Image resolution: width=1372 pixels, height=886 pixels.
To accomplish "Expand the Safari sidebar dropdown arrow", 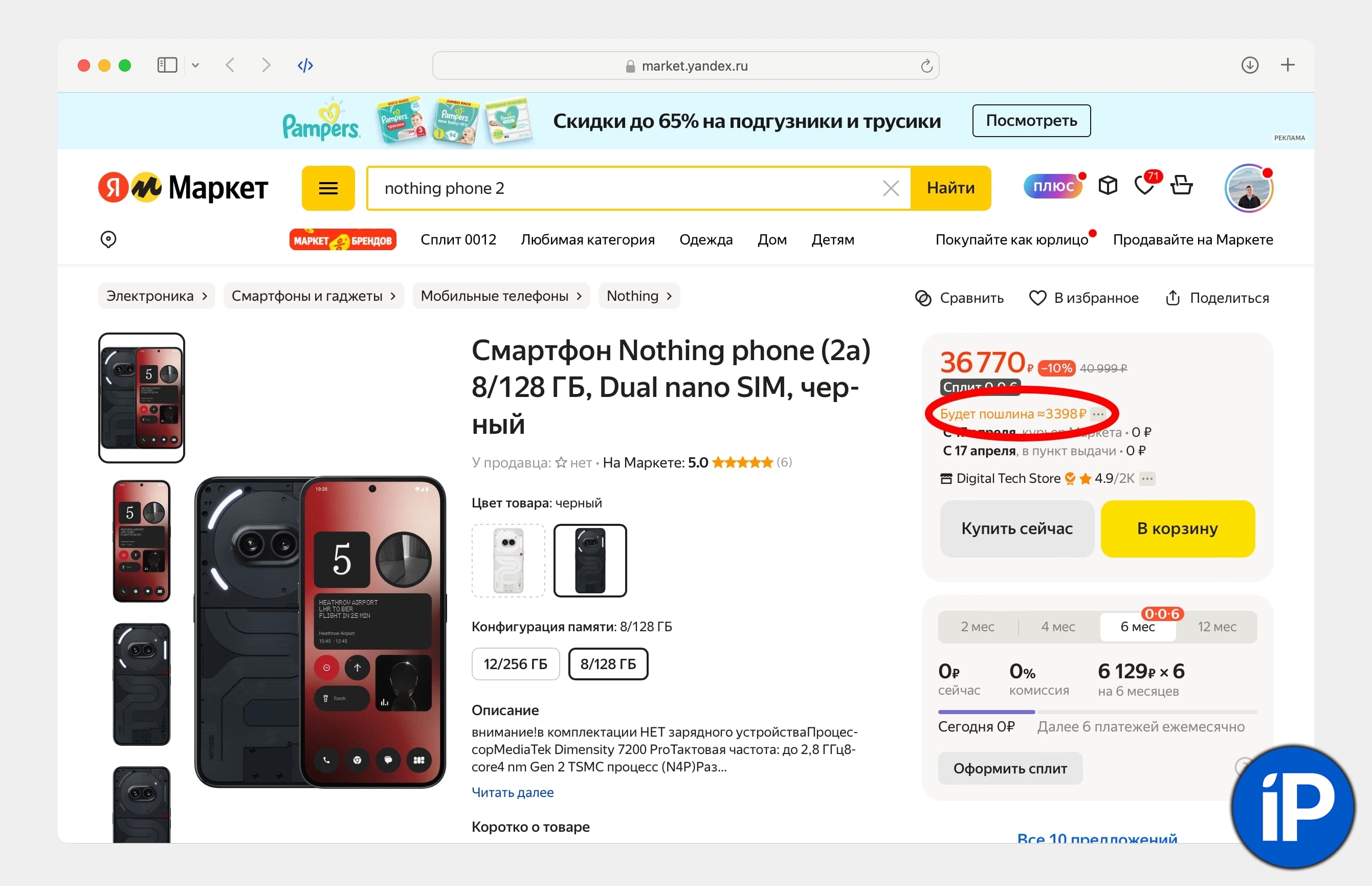I will [x=195, y=65].
